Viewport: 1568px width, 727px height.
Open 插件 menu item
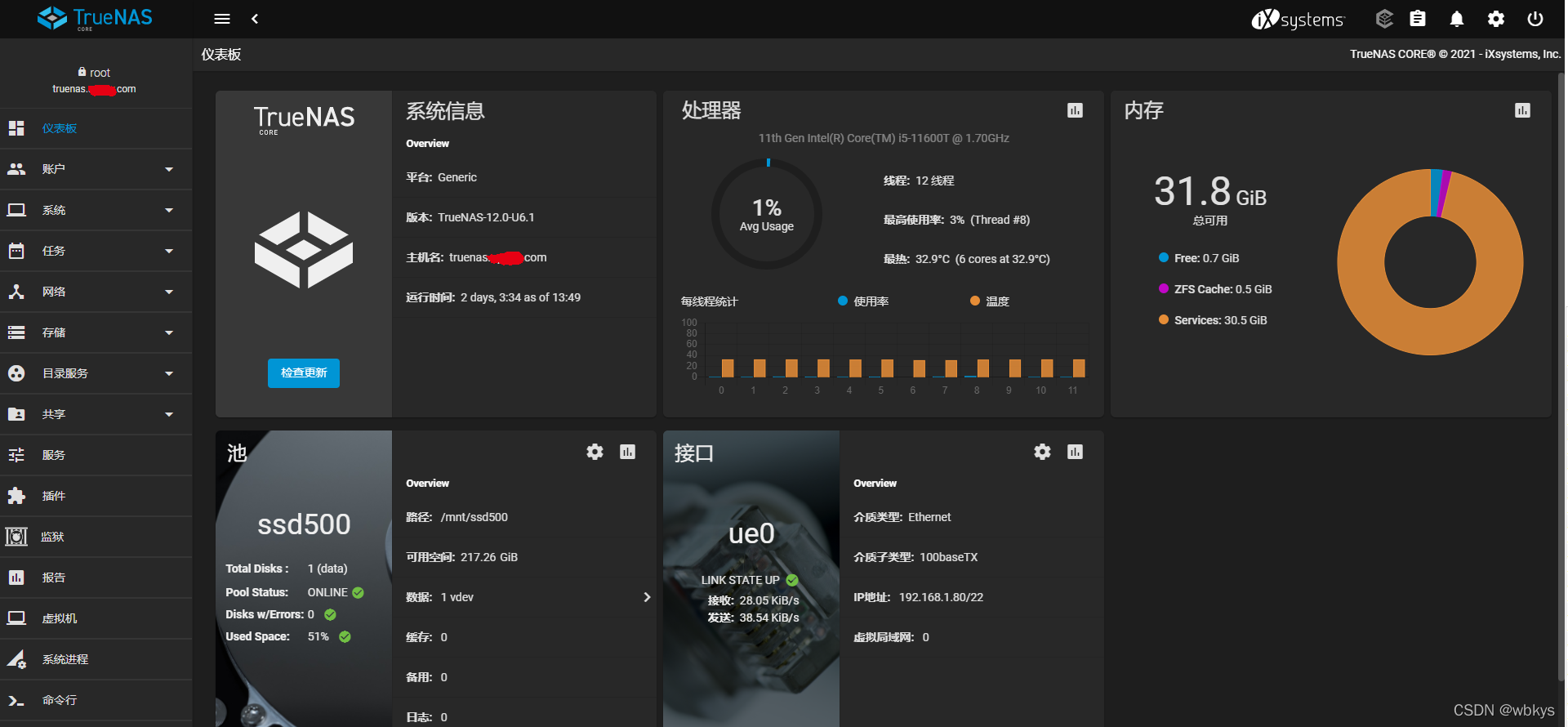tap(96, 496)
